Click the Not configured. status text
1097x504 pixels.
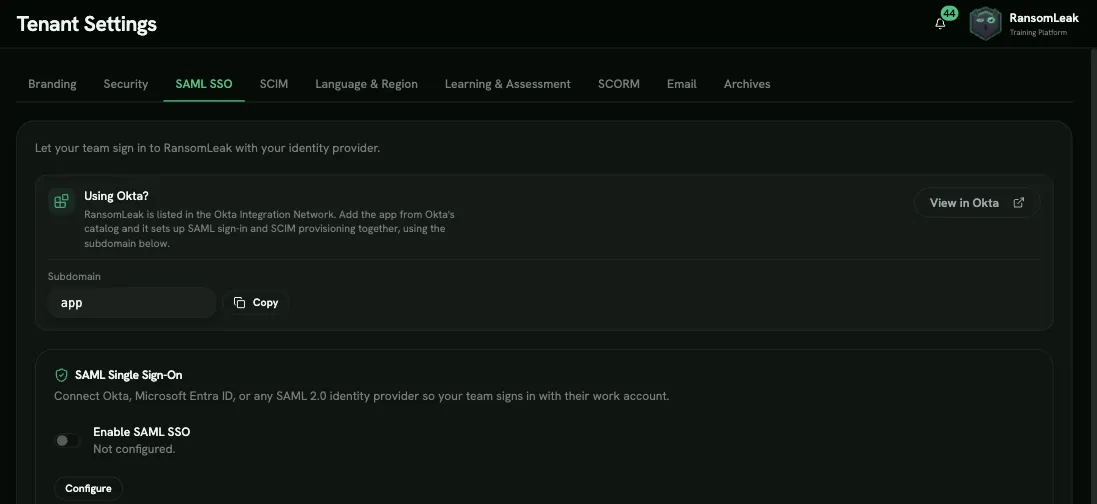pos(134,449)
